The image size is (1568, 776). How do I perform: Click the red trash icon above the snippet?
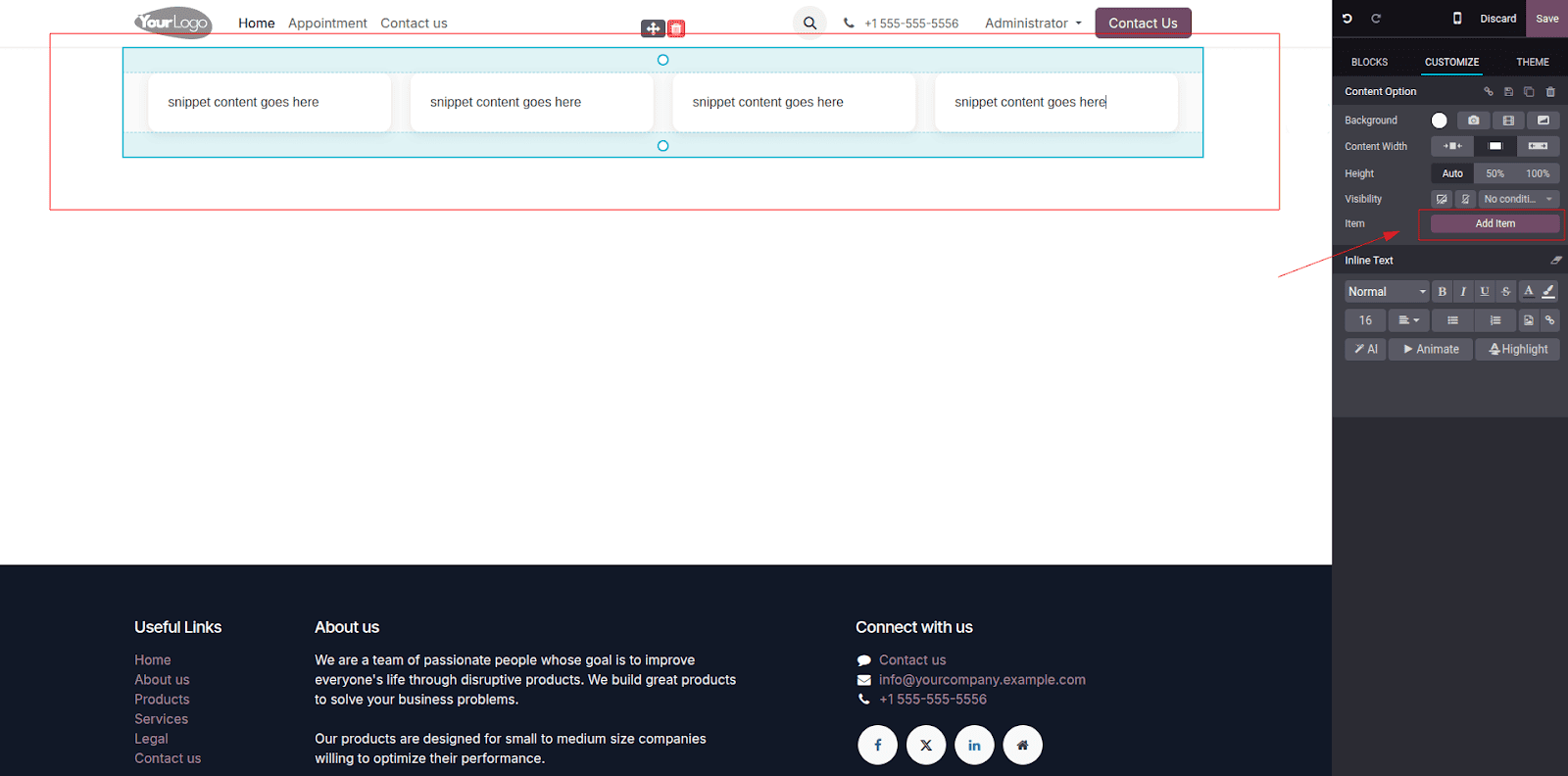coord(676,28)
